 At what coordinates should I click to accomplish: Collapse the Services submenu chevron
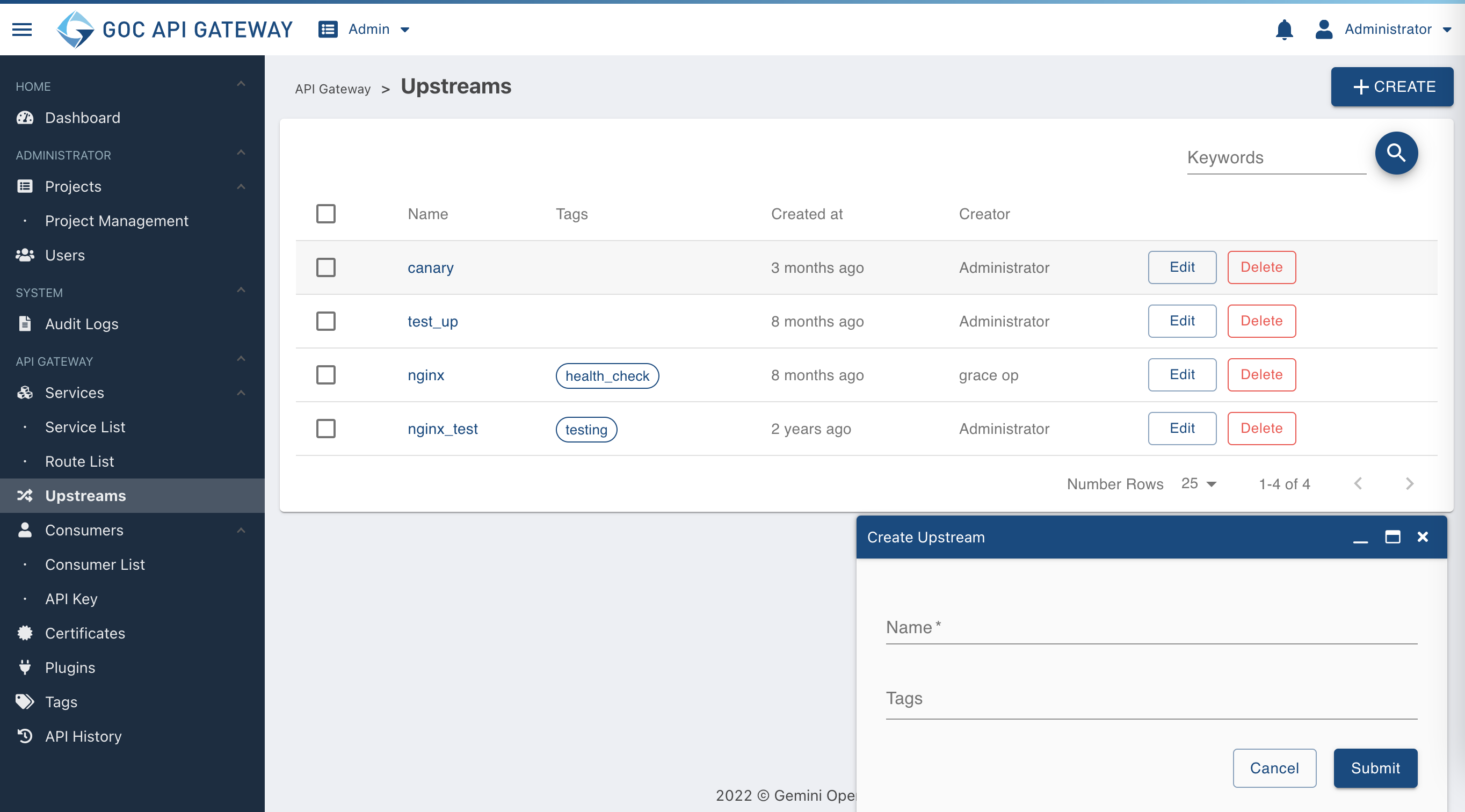click(241, 393)
